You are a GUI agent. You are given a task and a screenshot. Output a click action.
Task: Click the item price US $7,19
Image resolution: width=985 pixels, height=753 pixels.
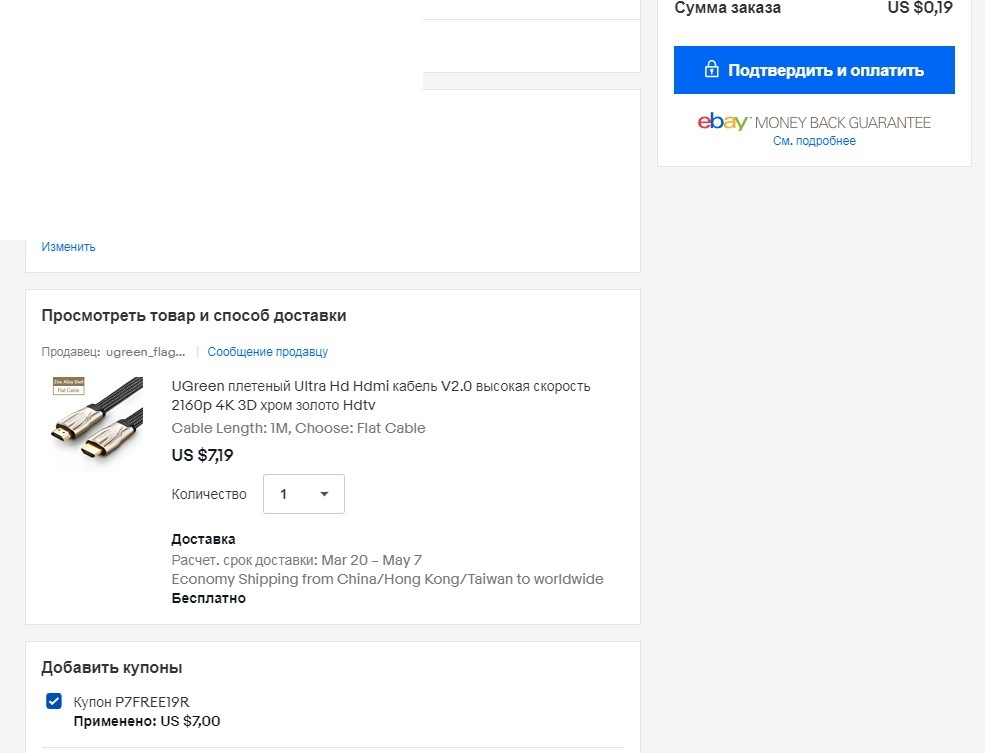[x=202, y=455]
